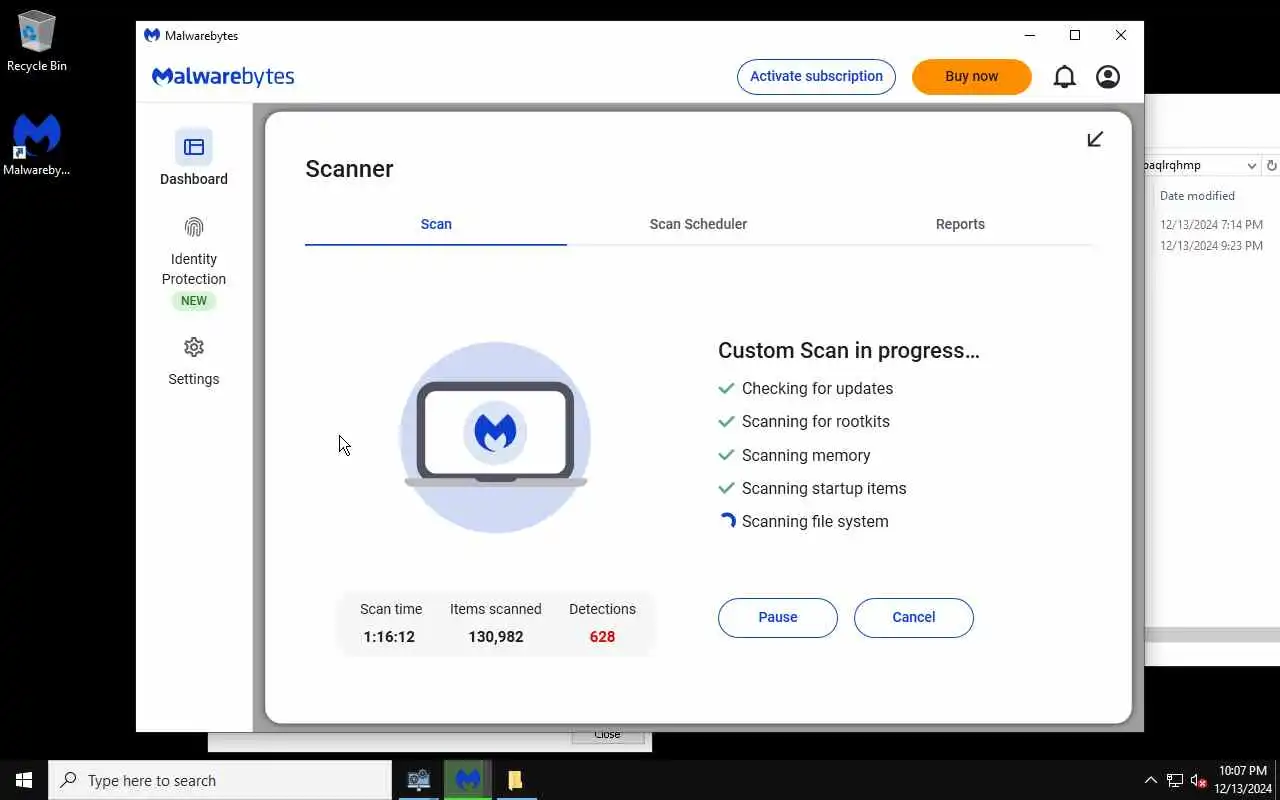Open the Dashboard sidebar icon
The height and width of the screenshot is (800, 1280).
coord(194,147)
